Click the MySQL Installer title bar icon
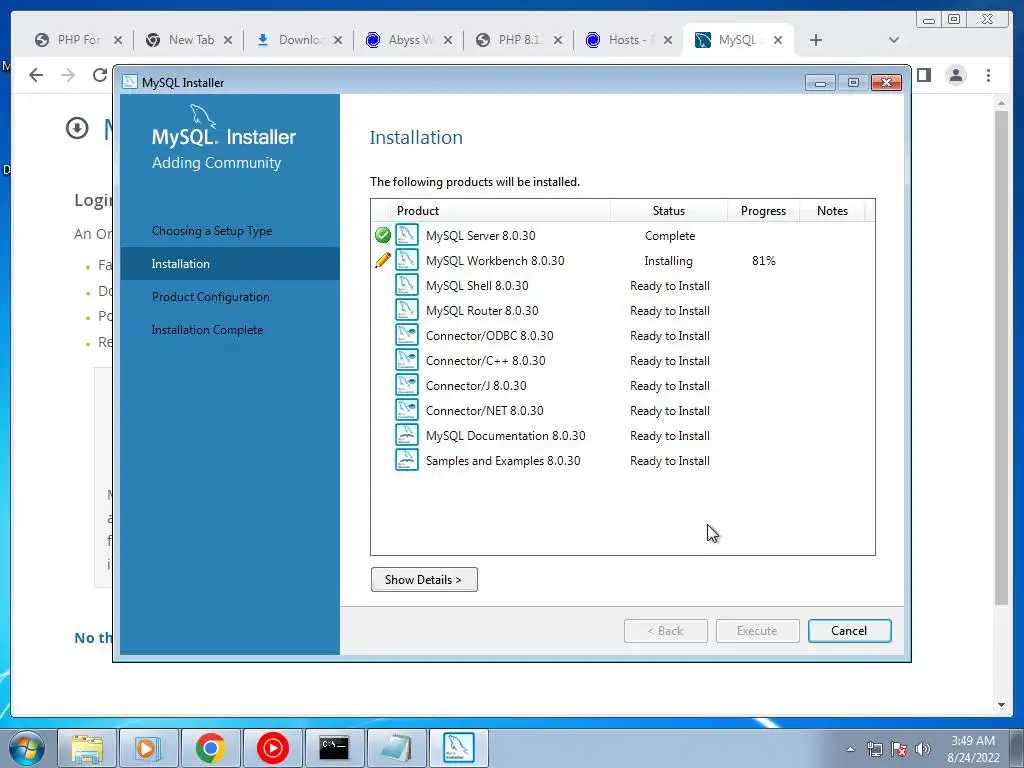This screenshot has height=768, width=1024. 130,82
